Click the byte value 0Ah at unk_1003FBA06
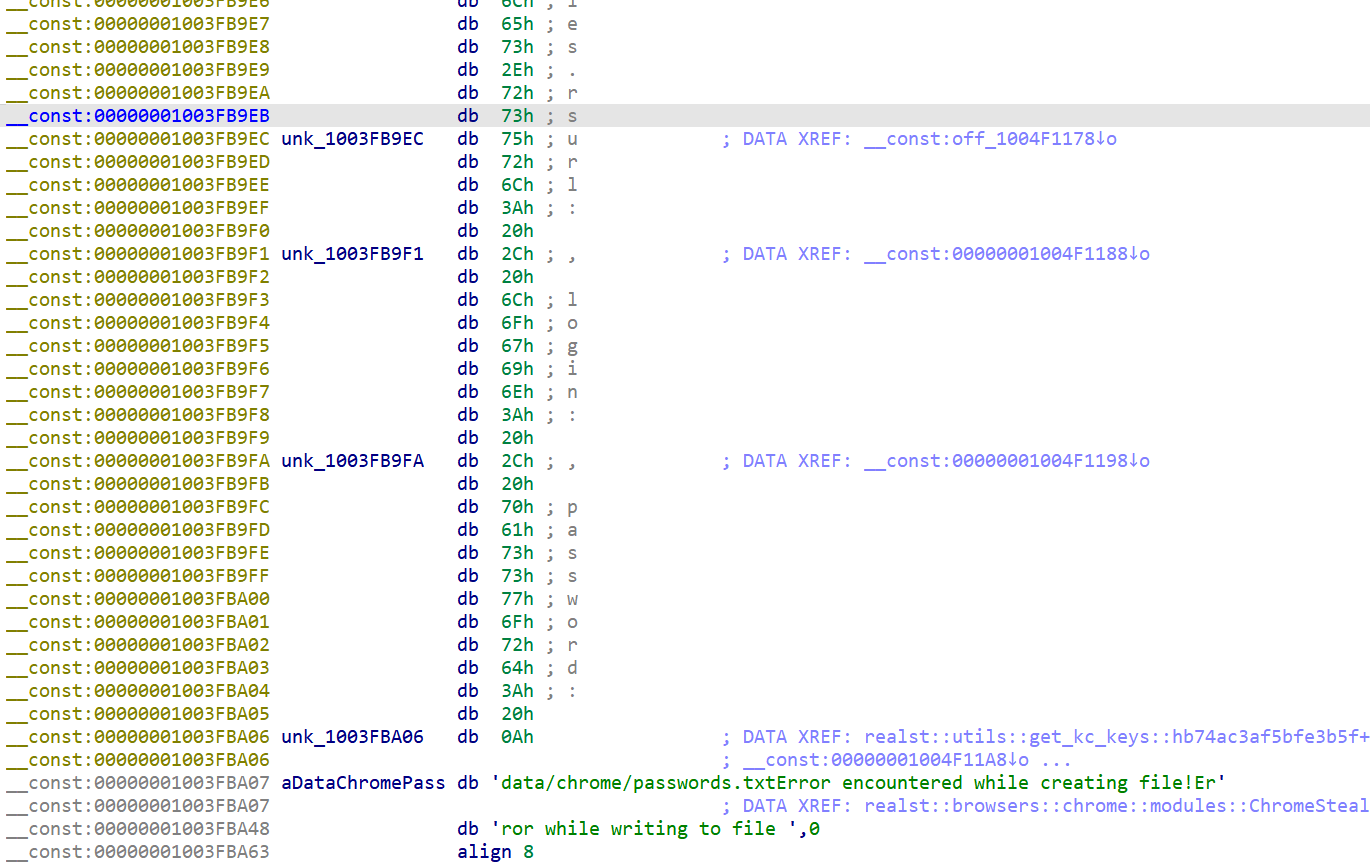Screen dimensions: 1370x865 point(518,736)
